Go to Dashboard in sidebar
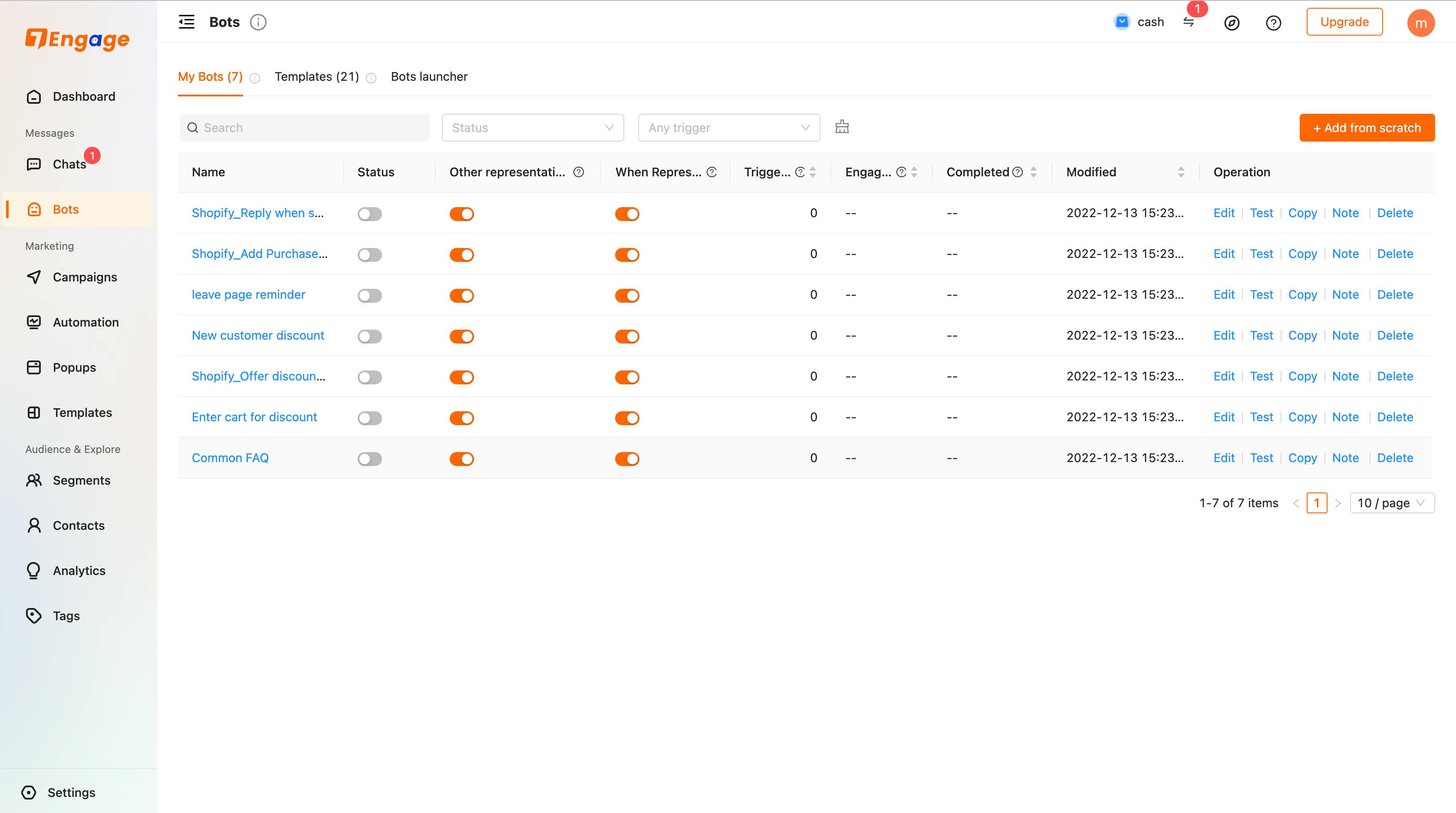 (x=71, y=97)
